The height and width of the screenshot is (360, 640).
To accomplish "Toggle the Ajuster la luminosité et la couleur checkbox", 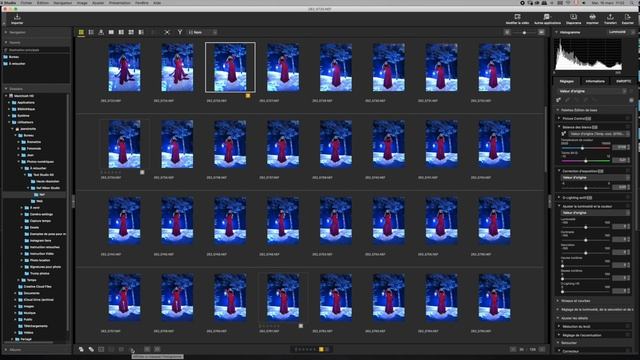I will click(x=628, y=206).
